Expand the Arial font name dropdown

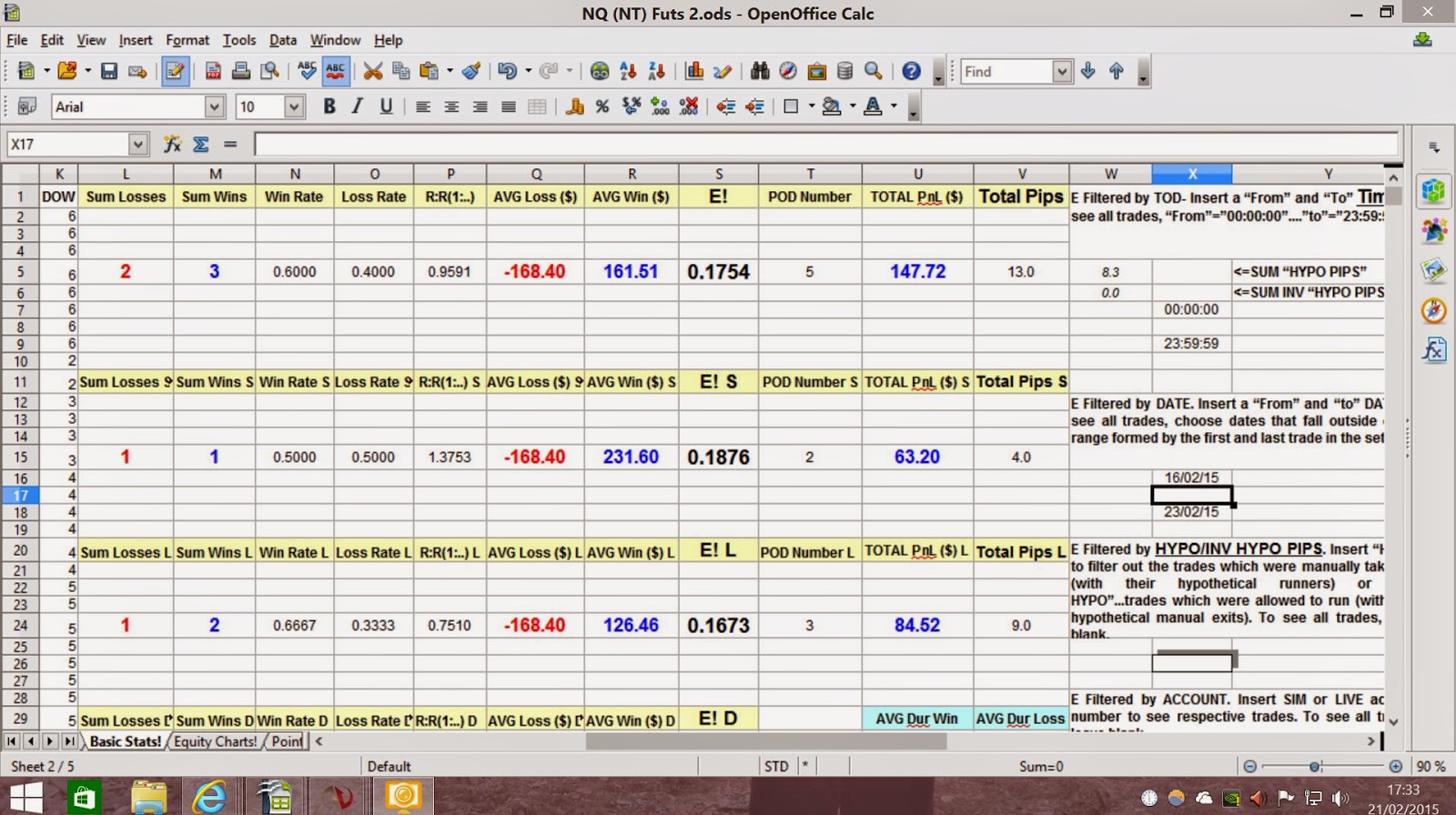(x=214, y=106)
